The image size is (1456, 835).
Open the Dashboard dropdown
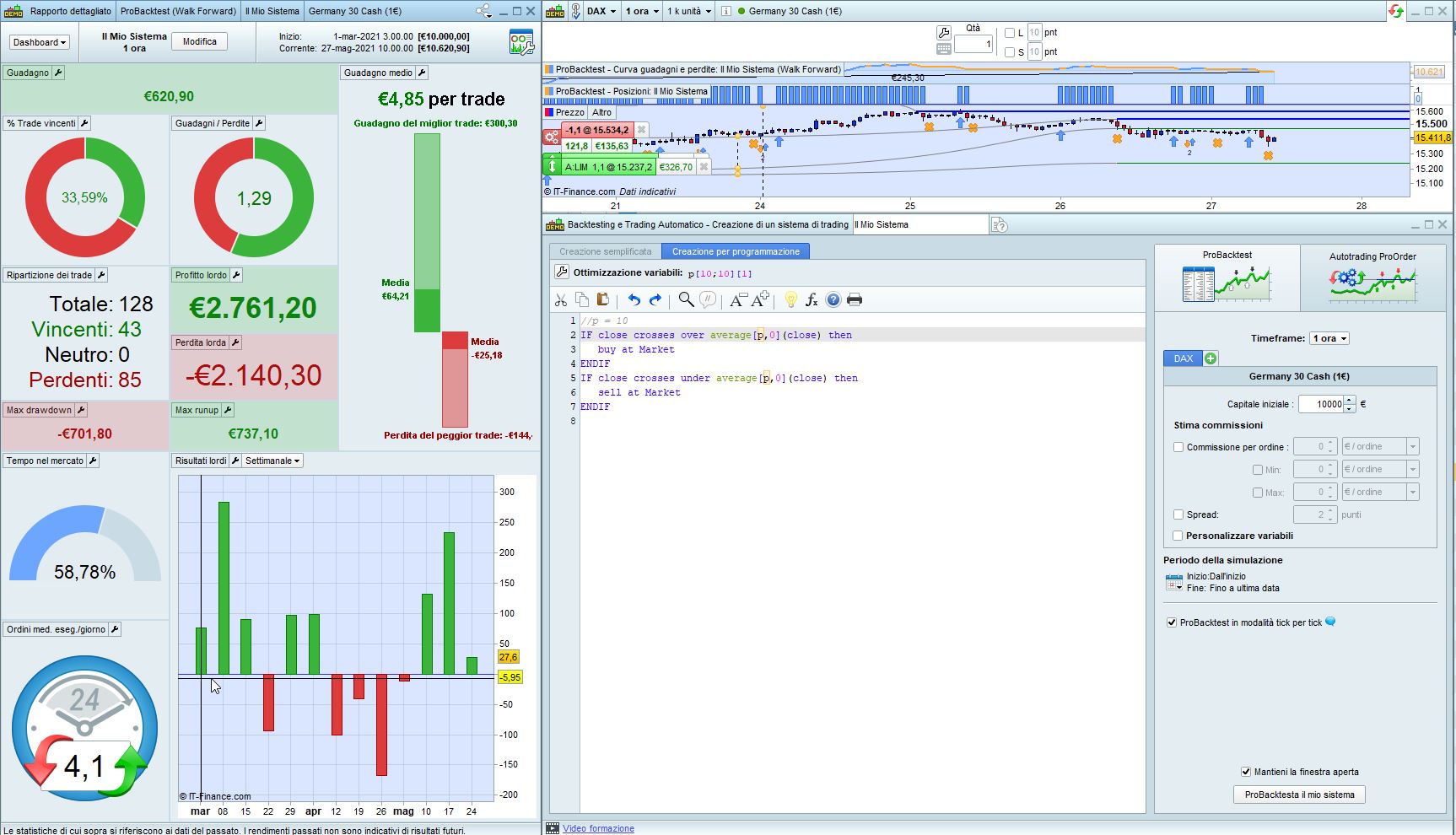pos(40,42)
